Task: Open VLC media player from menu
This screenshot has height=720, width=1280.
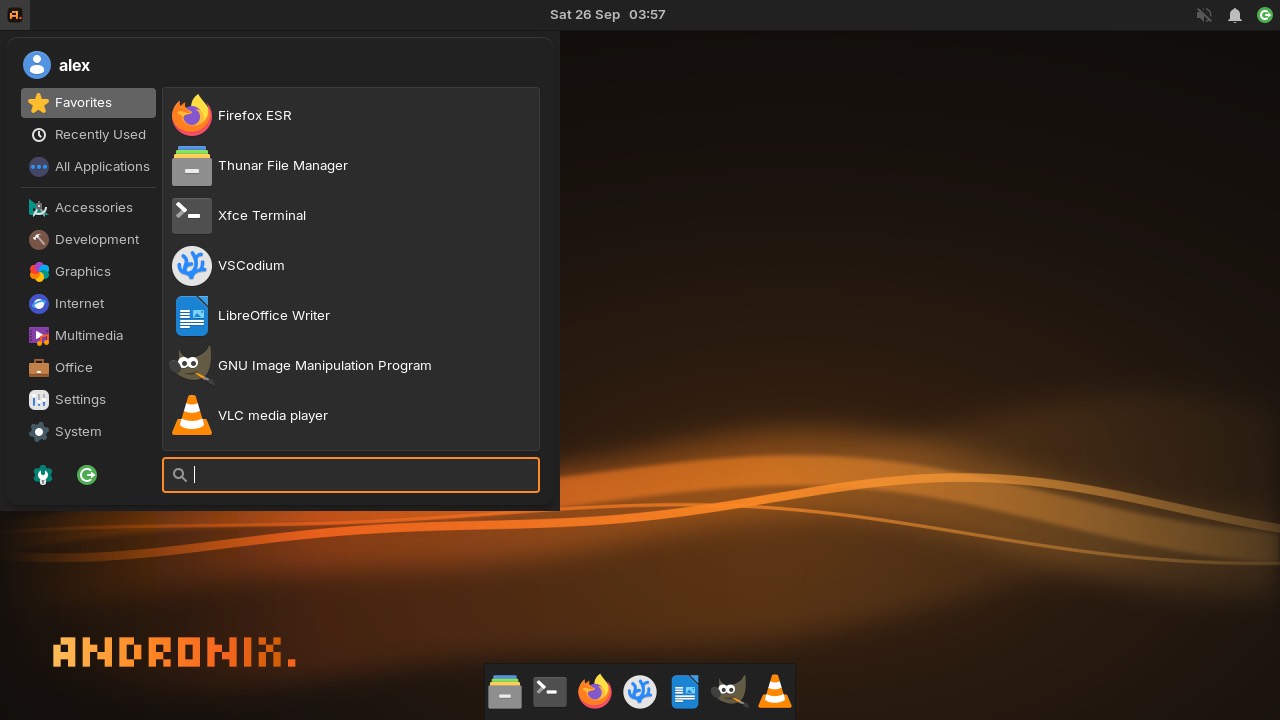Action: pos(350,415)
